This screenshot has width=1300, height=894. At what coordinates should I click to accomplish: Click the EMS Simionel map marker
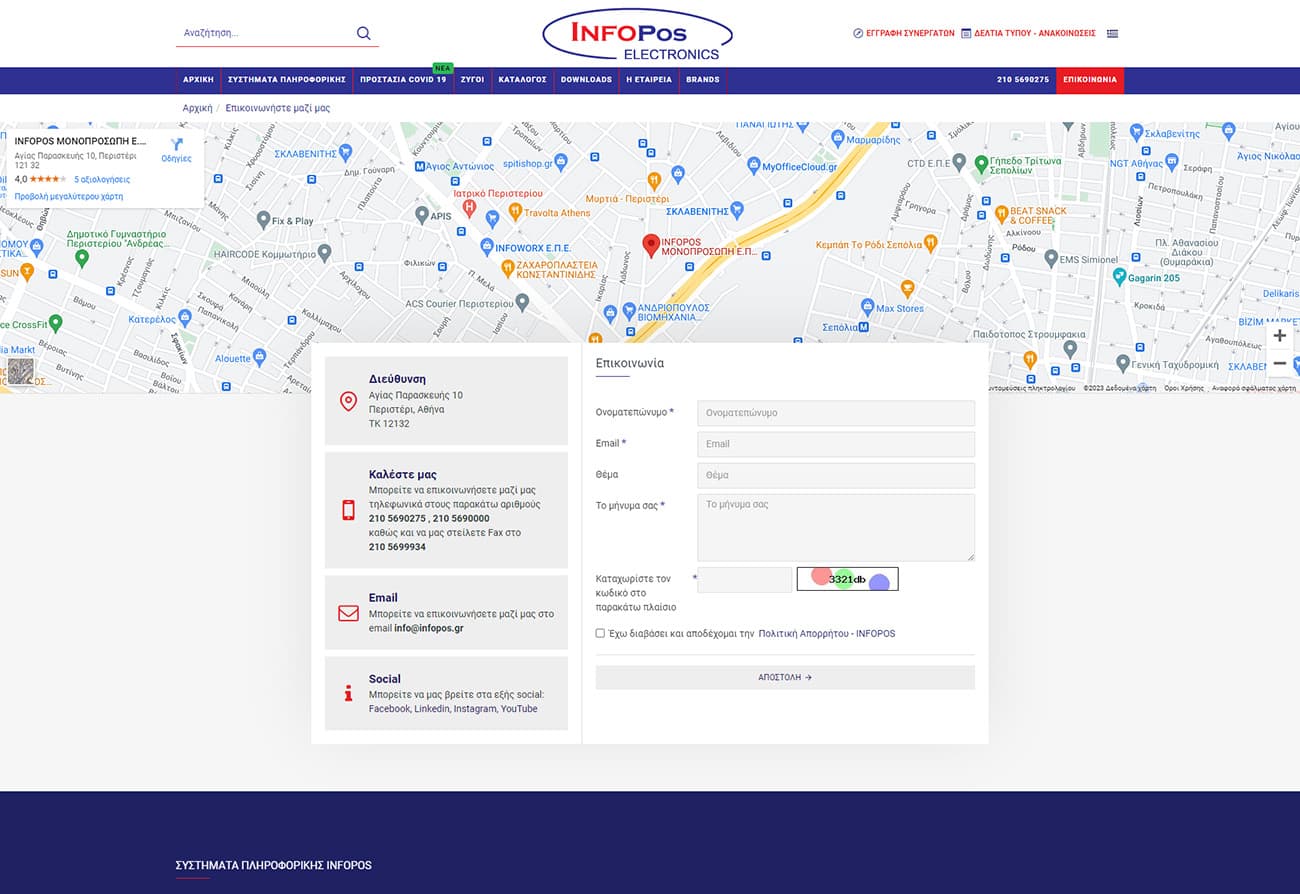1050,258
